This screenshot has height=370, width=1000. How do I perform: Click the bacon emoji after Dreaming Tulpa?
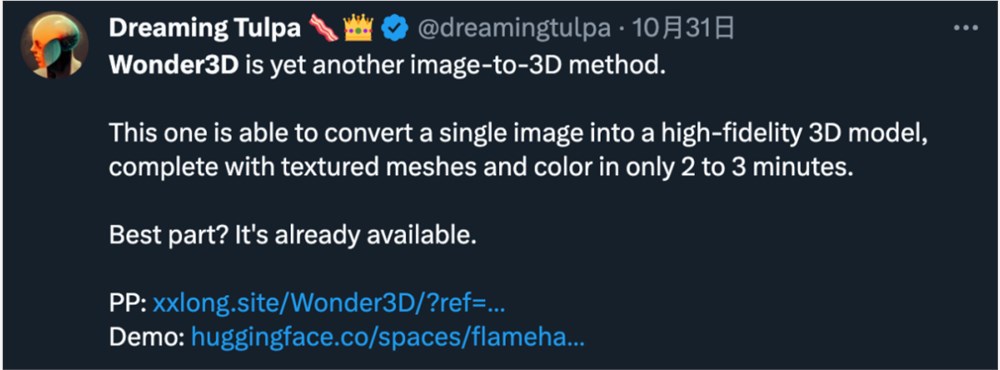click(324, 27)
